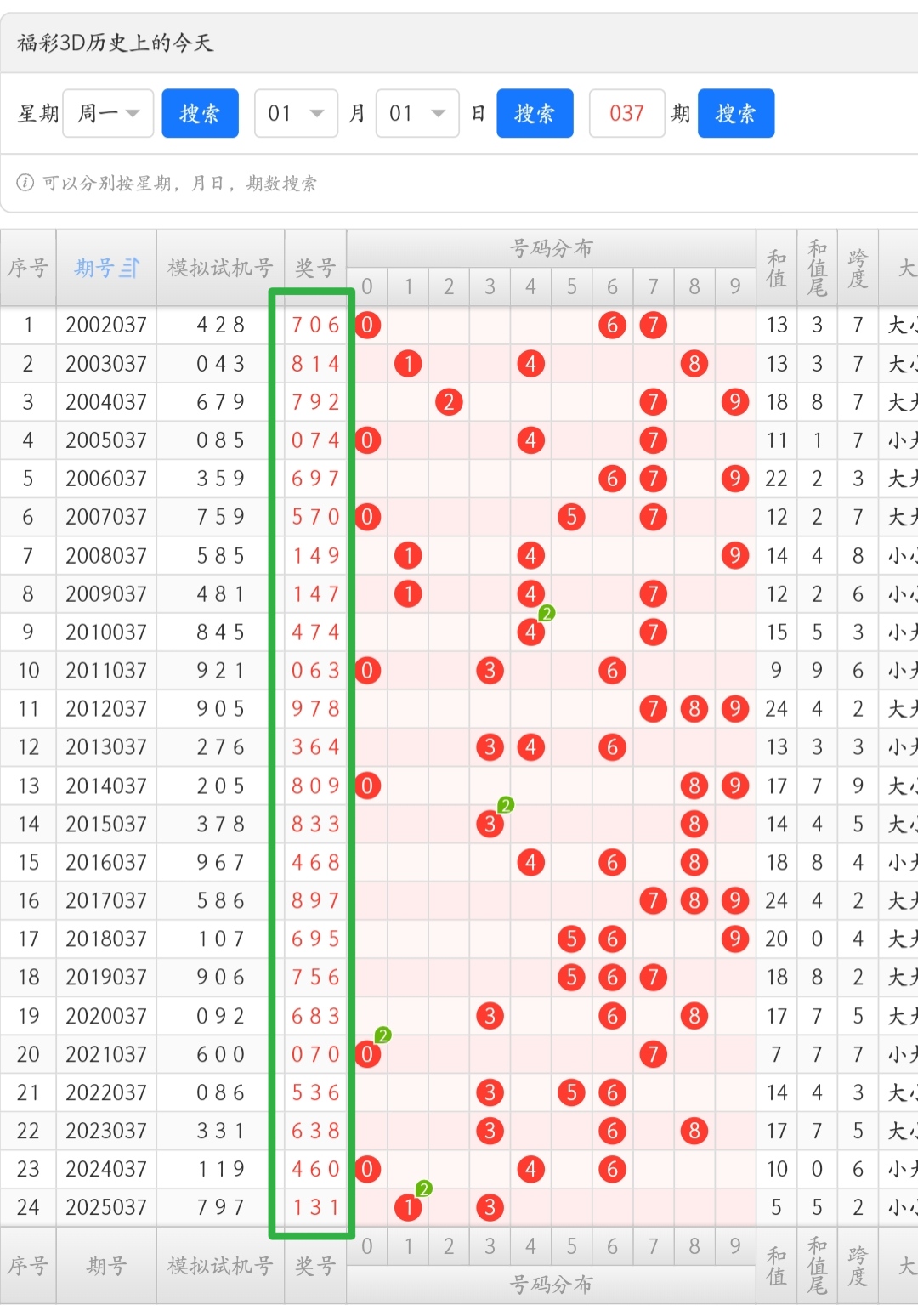Click the 和值 column header at top

[x=777, y=268]
